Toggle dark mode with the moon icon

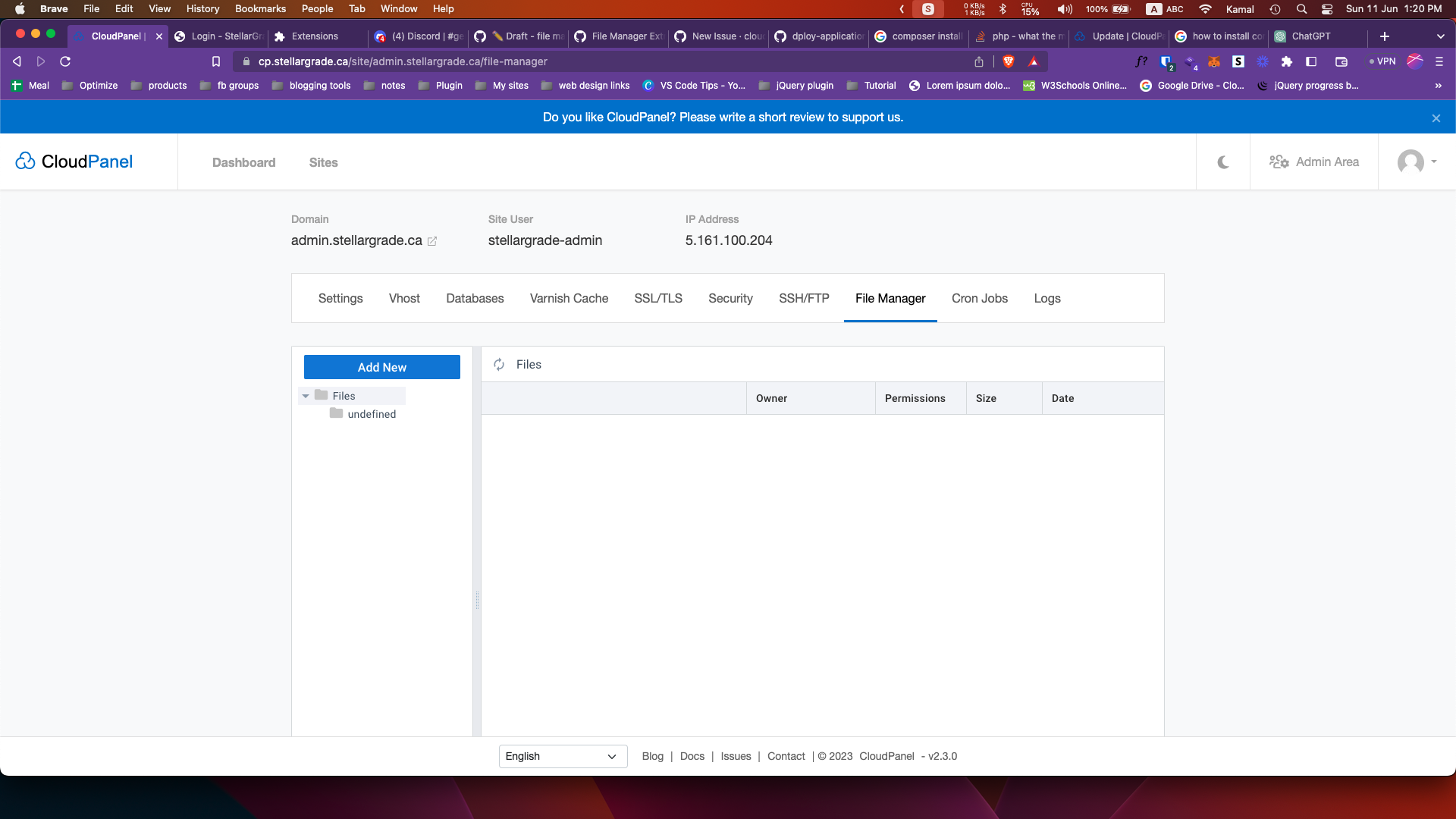(1222, 162)
